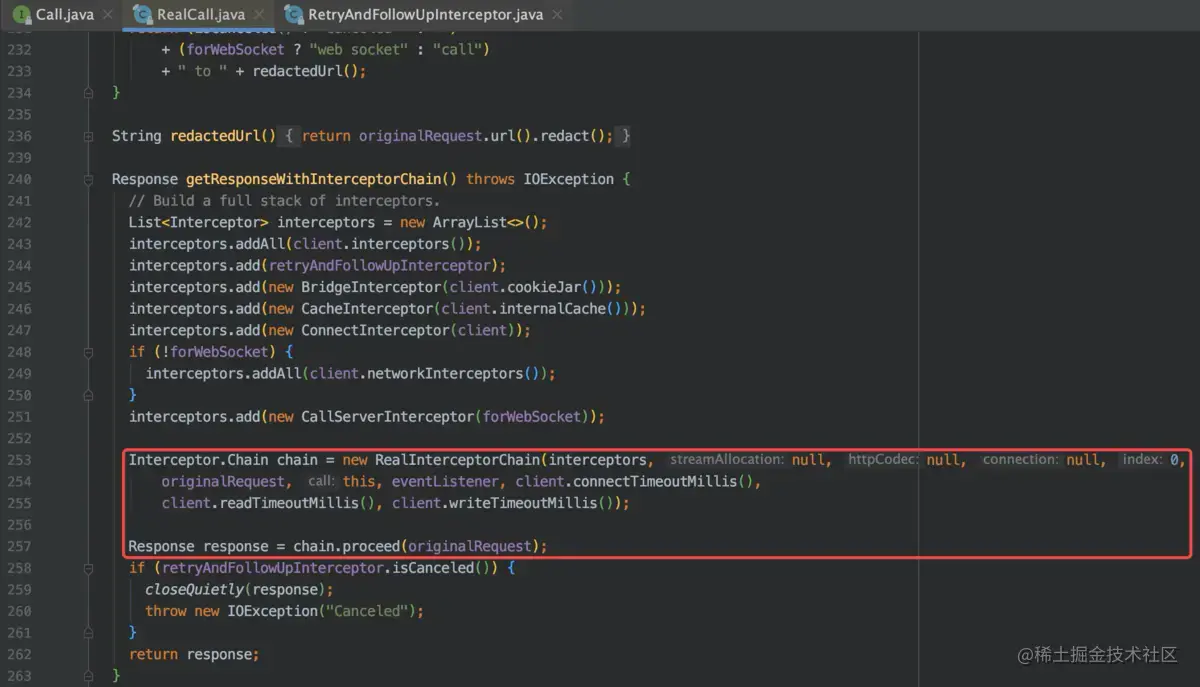Screen dimensions: 1200x687
Task: Click the redactedUrl method name on line 236
Action: 214,136
